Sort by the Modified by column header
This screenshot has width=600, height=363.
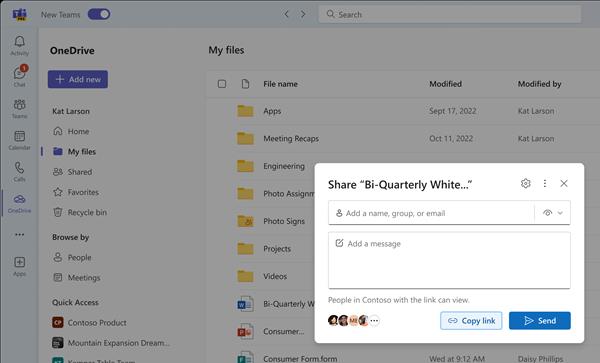click(x=540, y=84)
